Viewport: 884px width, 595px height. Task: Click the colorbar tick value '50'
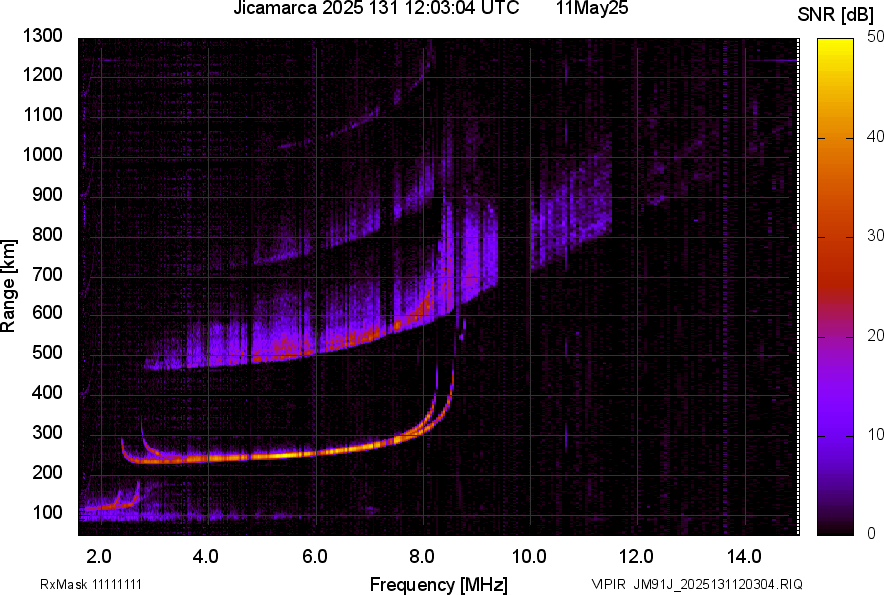coord(875,37)
